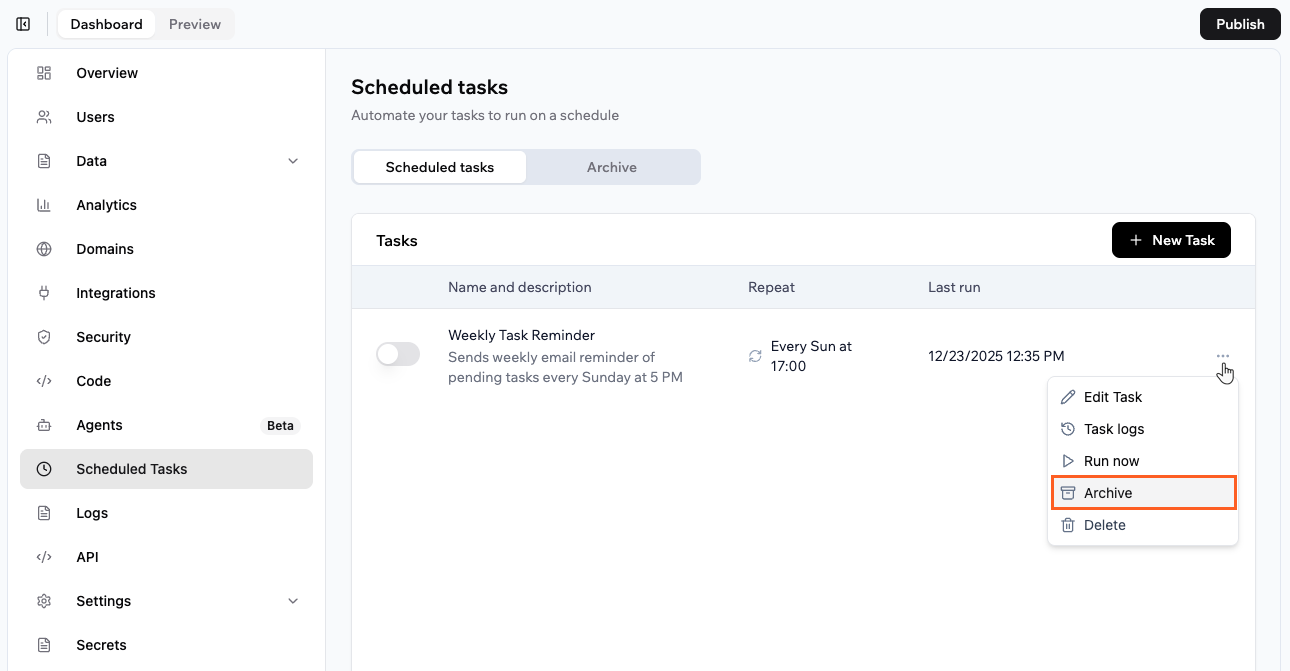Viewport: 1290px width, 671px height.
Task: Click the New Task button
Action: [1171, 240]
